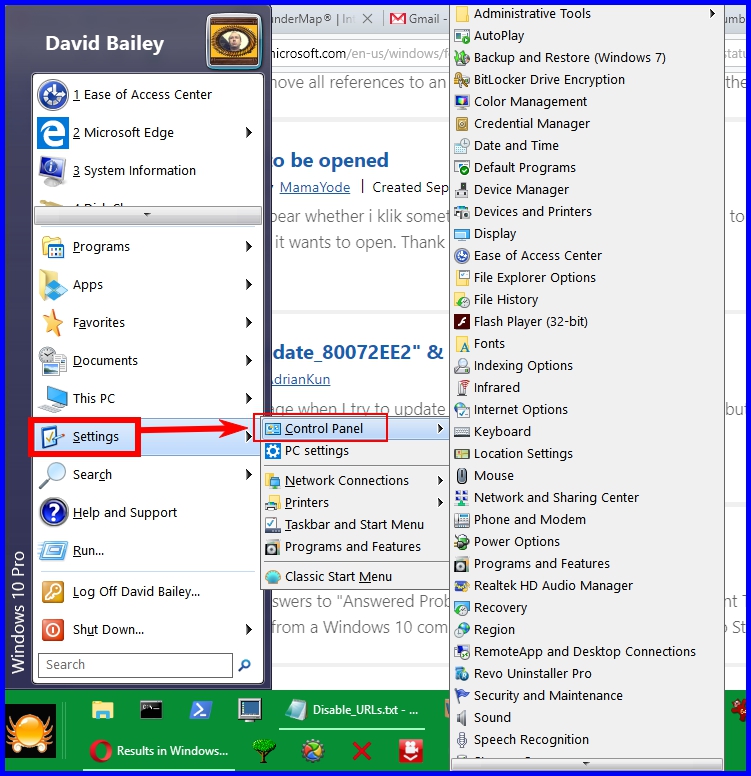
Task: Open AutoPlay in Control Panel list
Action: (587, 36)
